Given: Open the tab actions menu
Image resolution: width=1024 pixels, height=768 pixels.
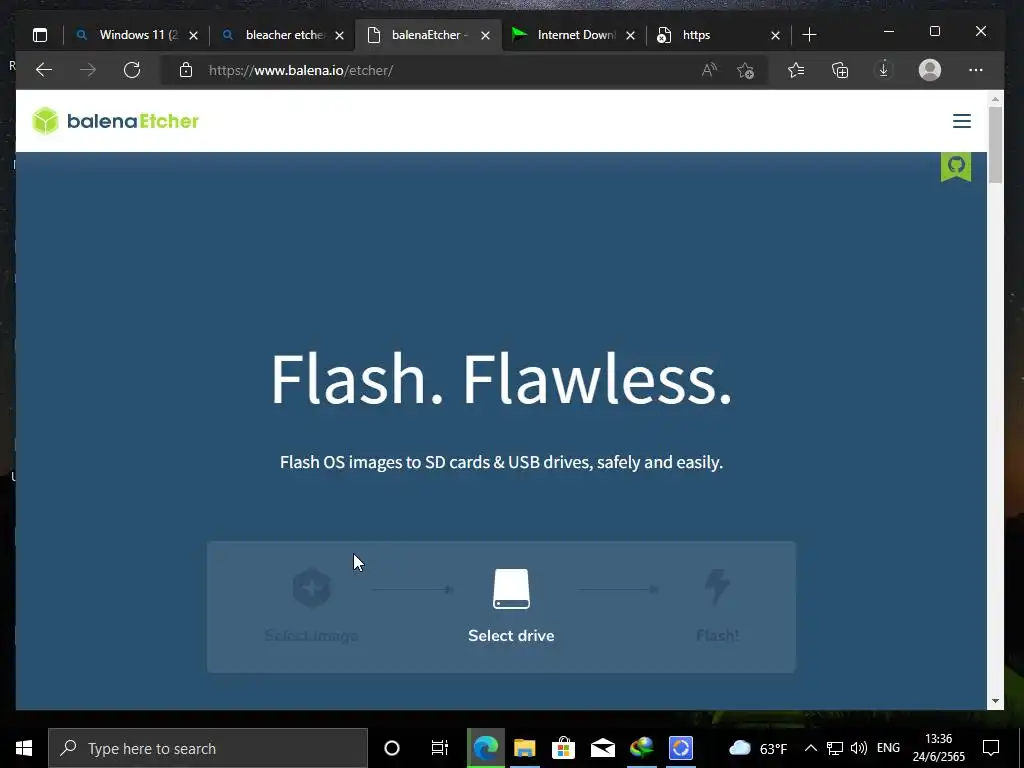Looking at the screenshot, I should click(x=40, y=35).
